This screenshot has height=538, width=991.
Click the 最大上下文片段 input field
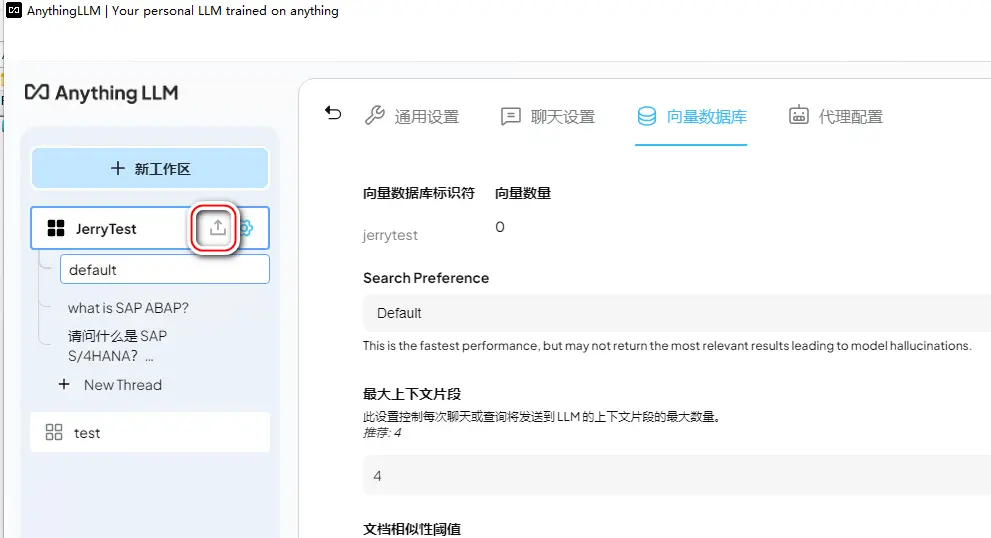tap(677, 476)
